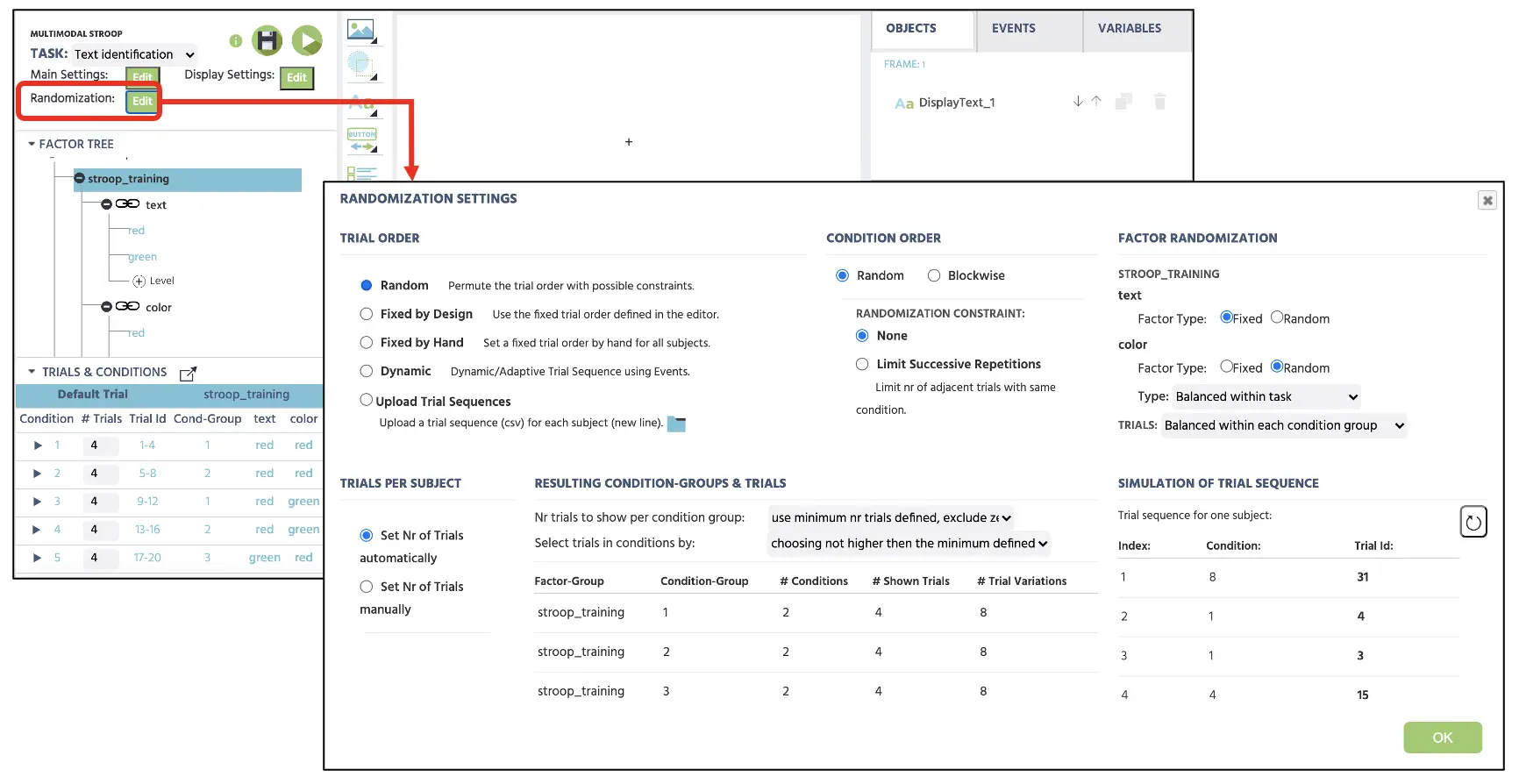Expand condition 5 row arrow
This screenshot has width=1519, height=784.
[x=38, y=558]
